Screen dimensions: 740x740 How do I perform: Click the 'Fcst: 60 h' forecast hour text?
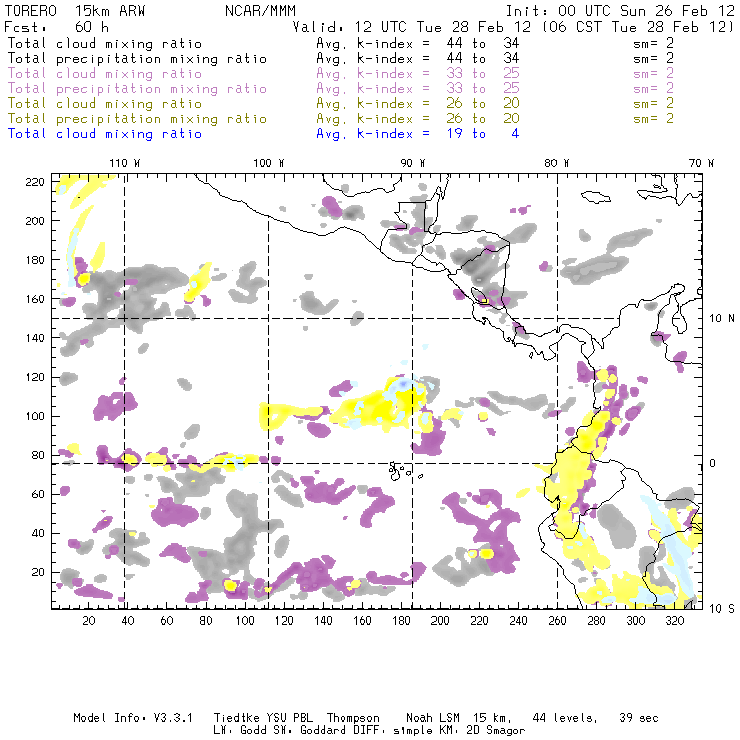56,27
